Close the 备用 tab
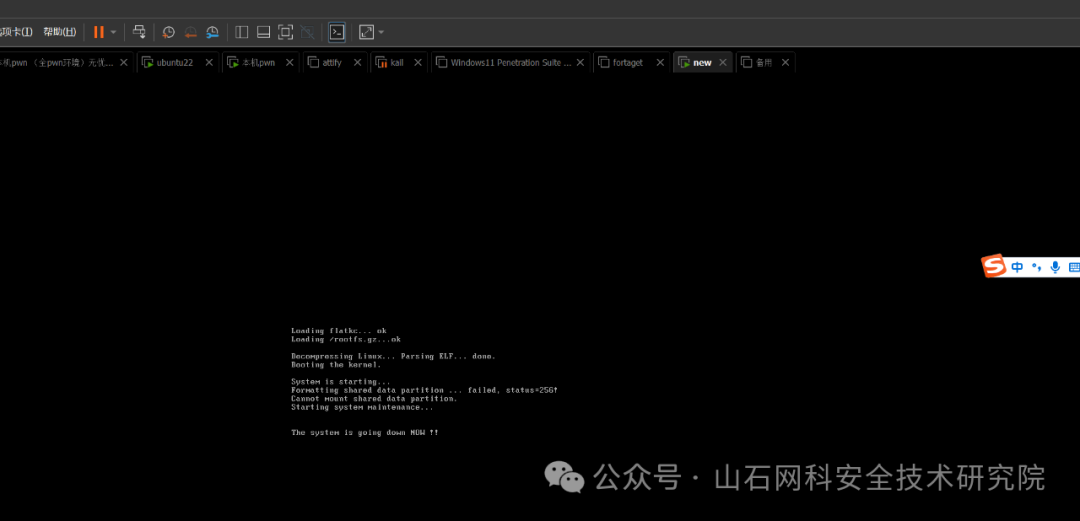Image resolution: width=1080 pixels, height=521 pixels. (785, 63)
